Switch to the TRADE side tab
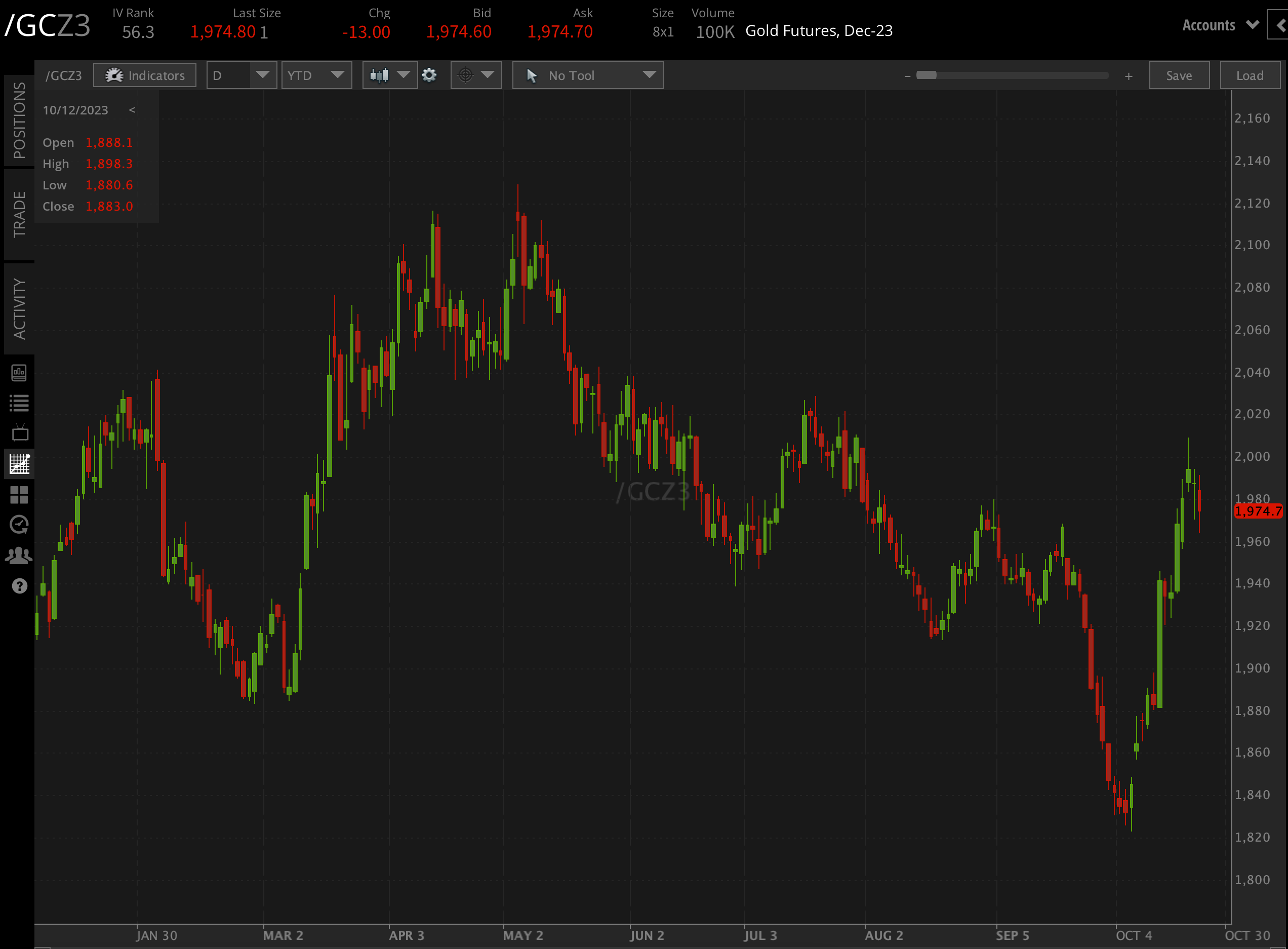This screenshot has height=949, width=1288. pyautogui.click(x=19, y=214)
